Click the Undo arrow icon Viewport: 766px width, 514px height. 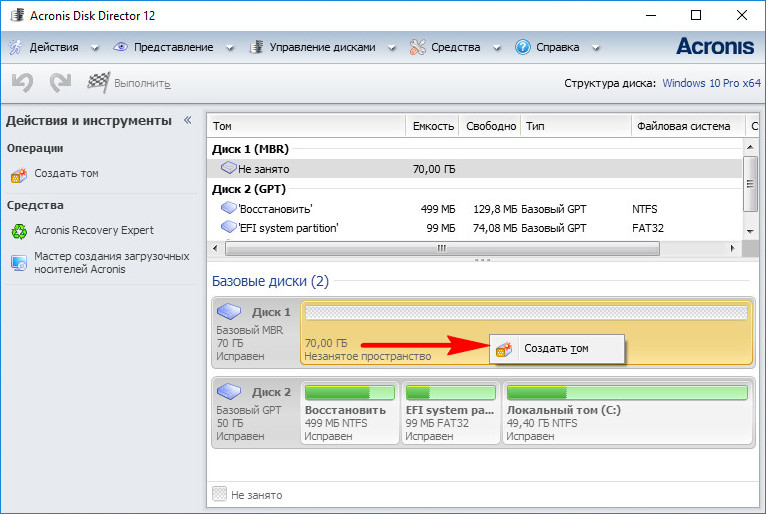(x=22, y=83)
